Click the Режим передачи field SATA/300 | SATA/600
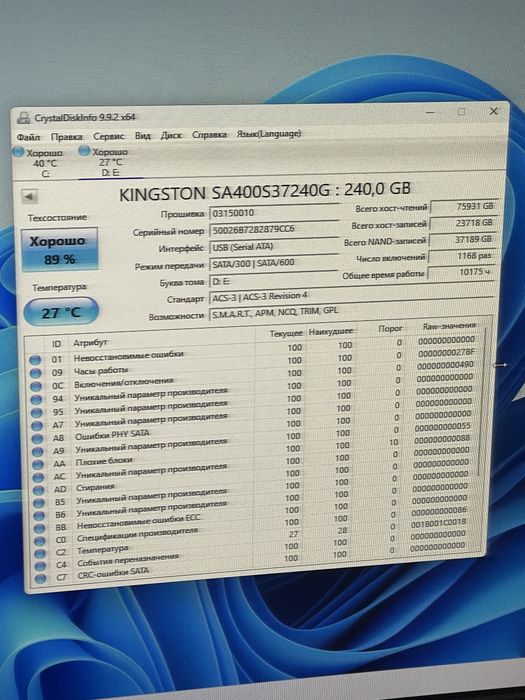The width and height of the screenshot is (525, 700). click(274, 262)
